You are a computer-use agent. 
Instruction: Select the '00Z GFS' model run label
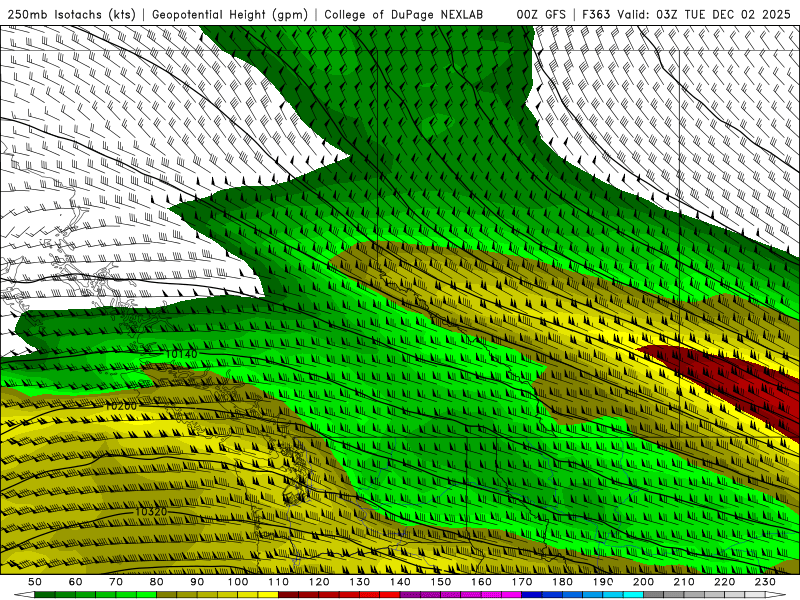[541, 14]
